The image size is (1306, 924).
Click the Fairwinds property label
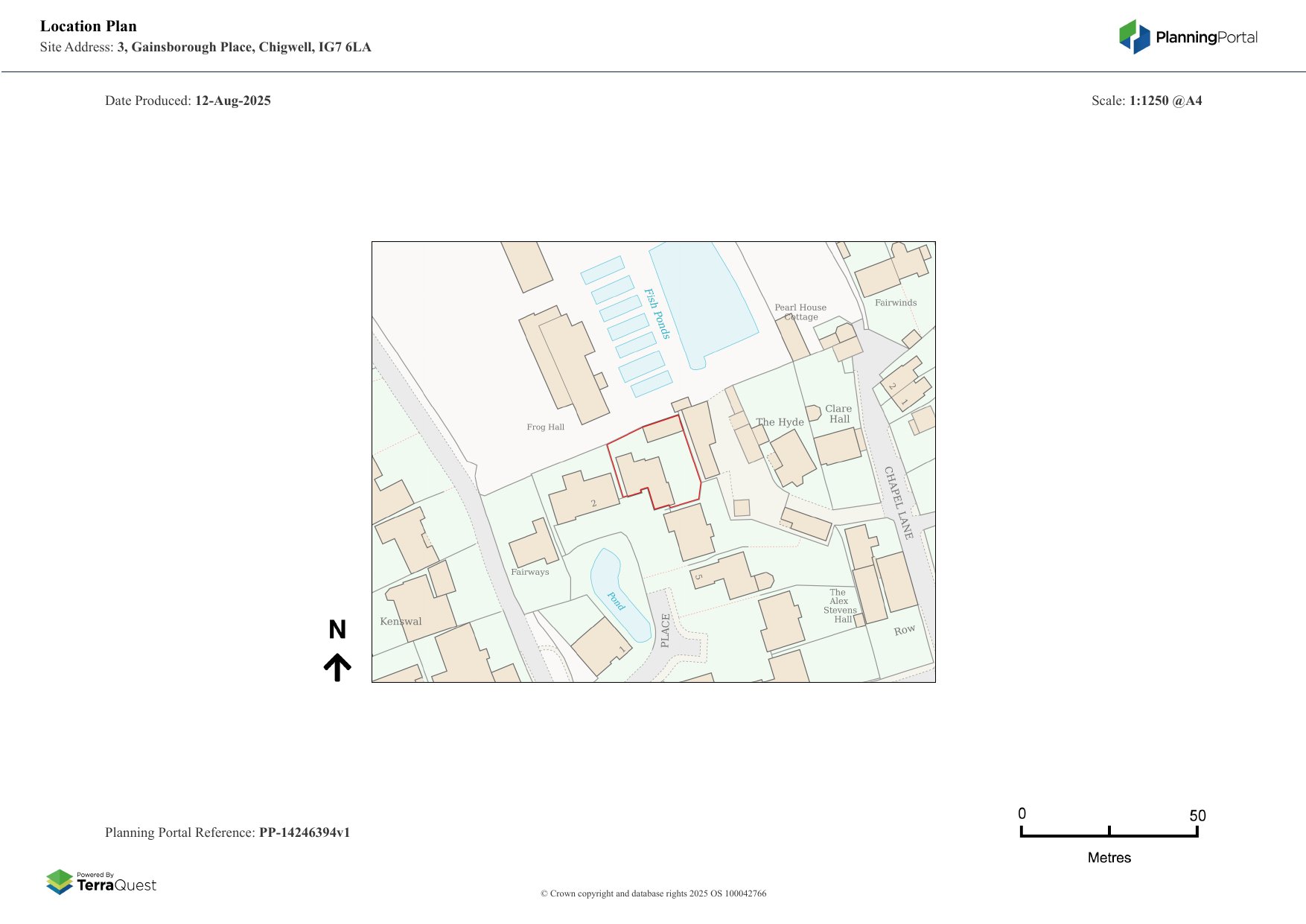(x=895, y=303)
